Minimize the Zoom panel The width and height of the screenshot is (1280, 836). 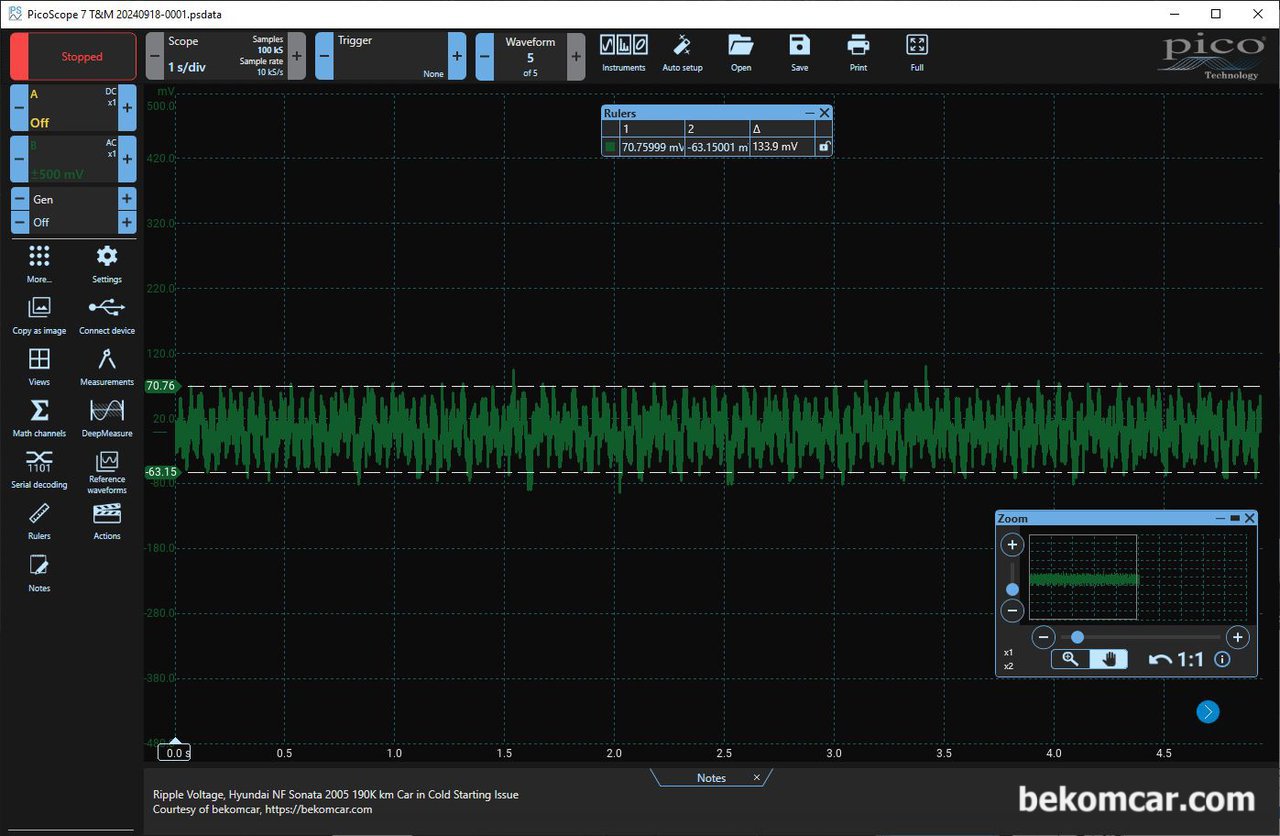click(x=1220, y=518)
